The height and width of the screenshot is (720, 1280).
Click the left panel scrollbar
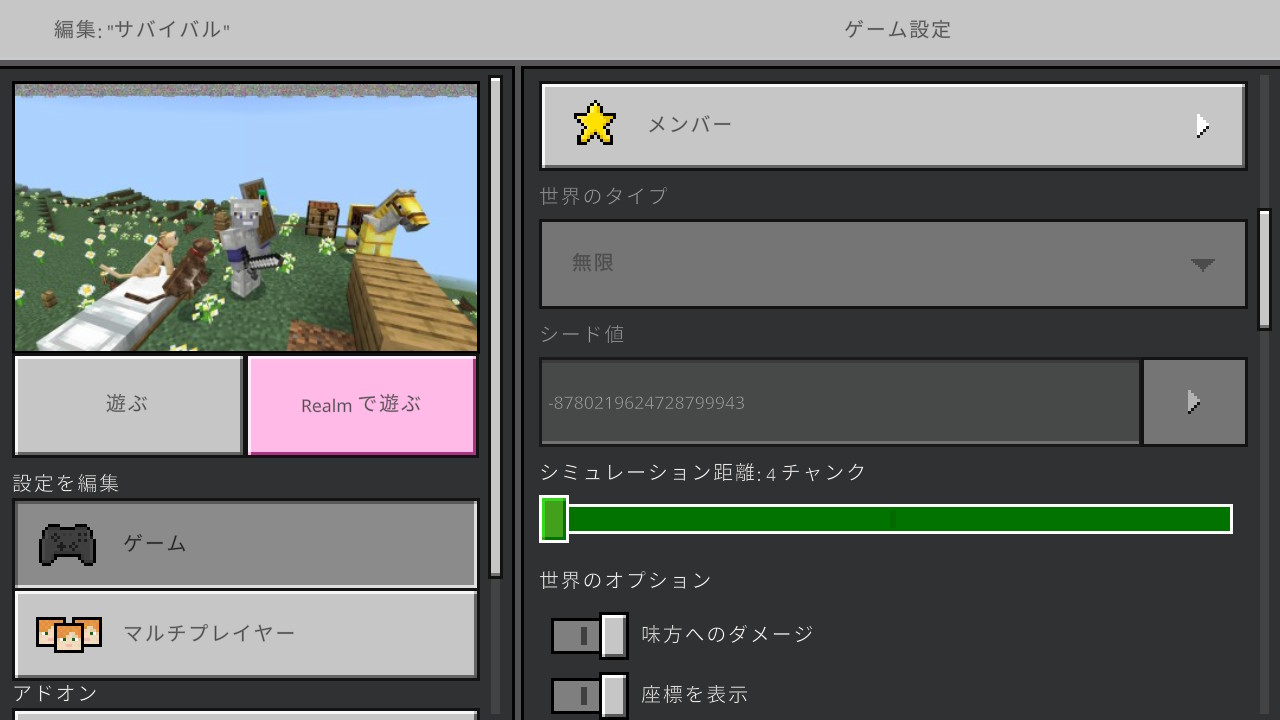495,326
